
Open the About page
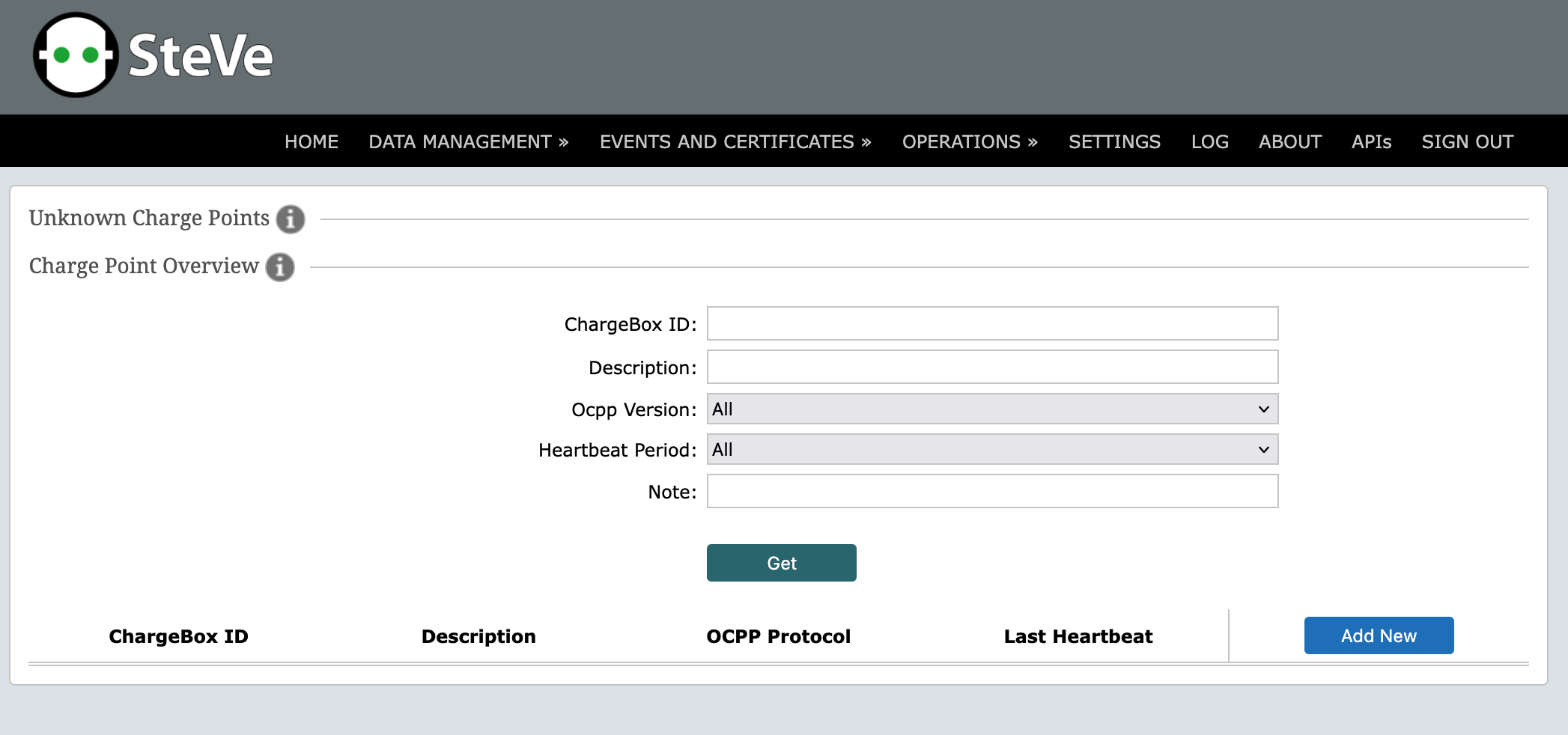pyautogui.click(x=1289, y=141)
